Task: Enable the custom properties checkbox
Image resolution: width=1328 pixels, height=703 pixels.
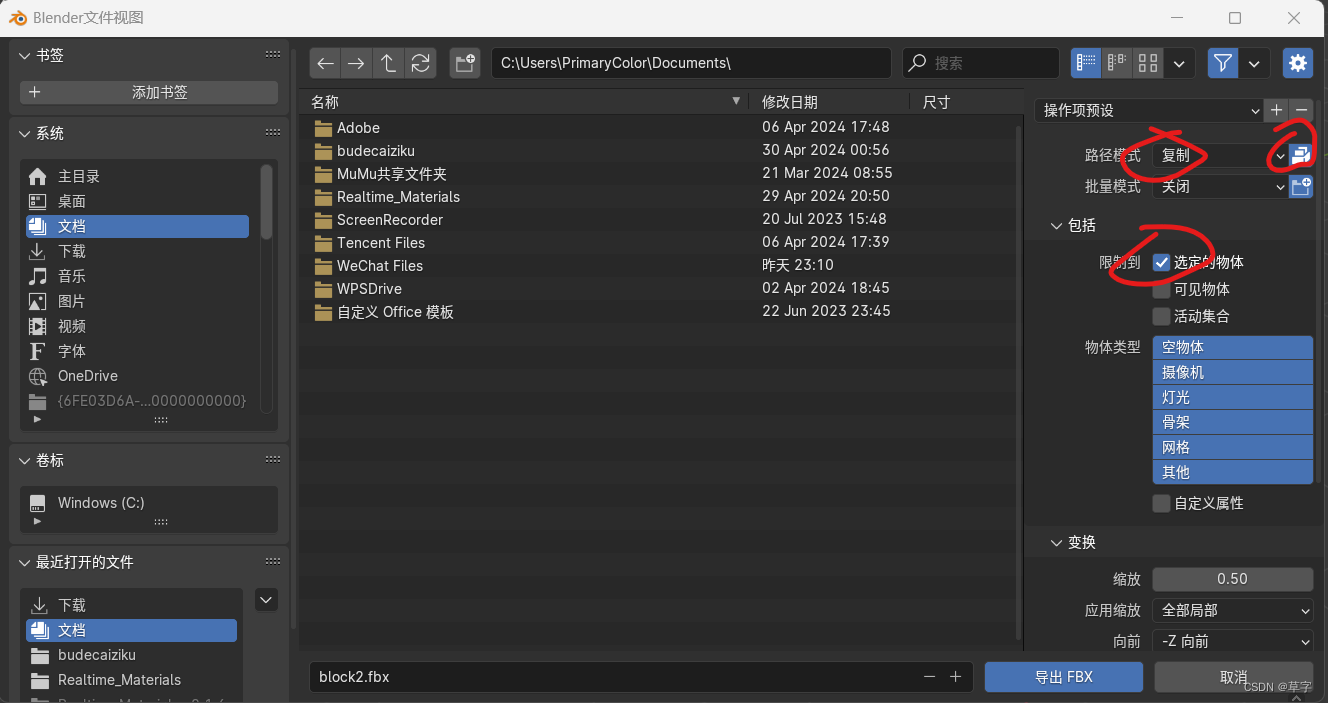Action: [x=1161, y=503]
